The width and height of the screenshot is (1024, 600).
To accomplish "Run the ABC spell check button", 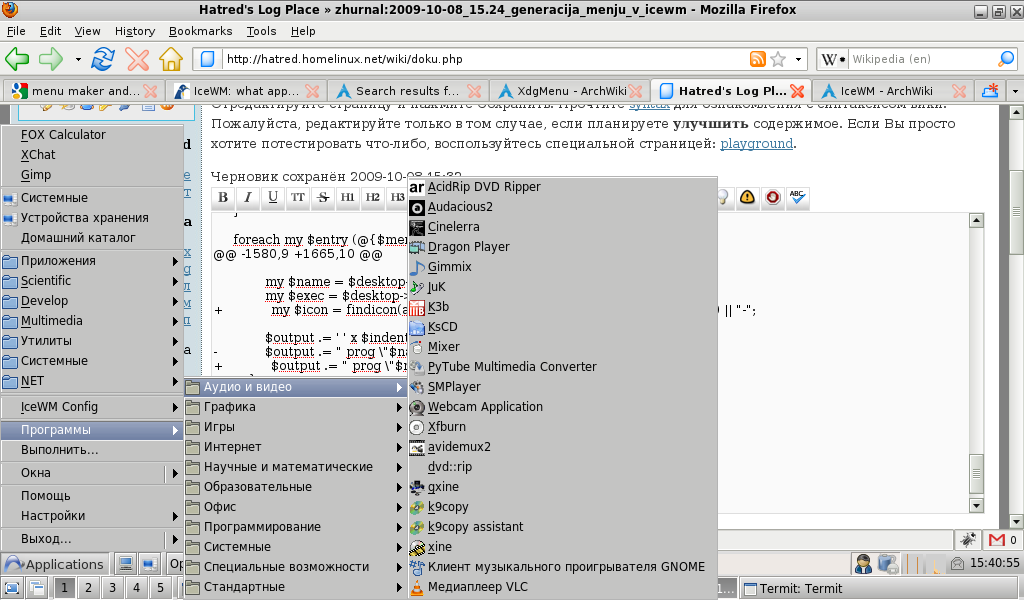I will pyautogui.click(x=797, y=197).
